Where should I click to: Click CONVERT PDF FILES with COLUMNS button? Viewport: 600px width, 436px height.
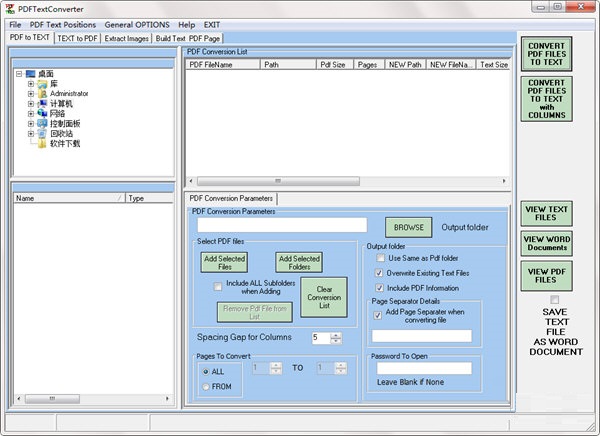546,99
